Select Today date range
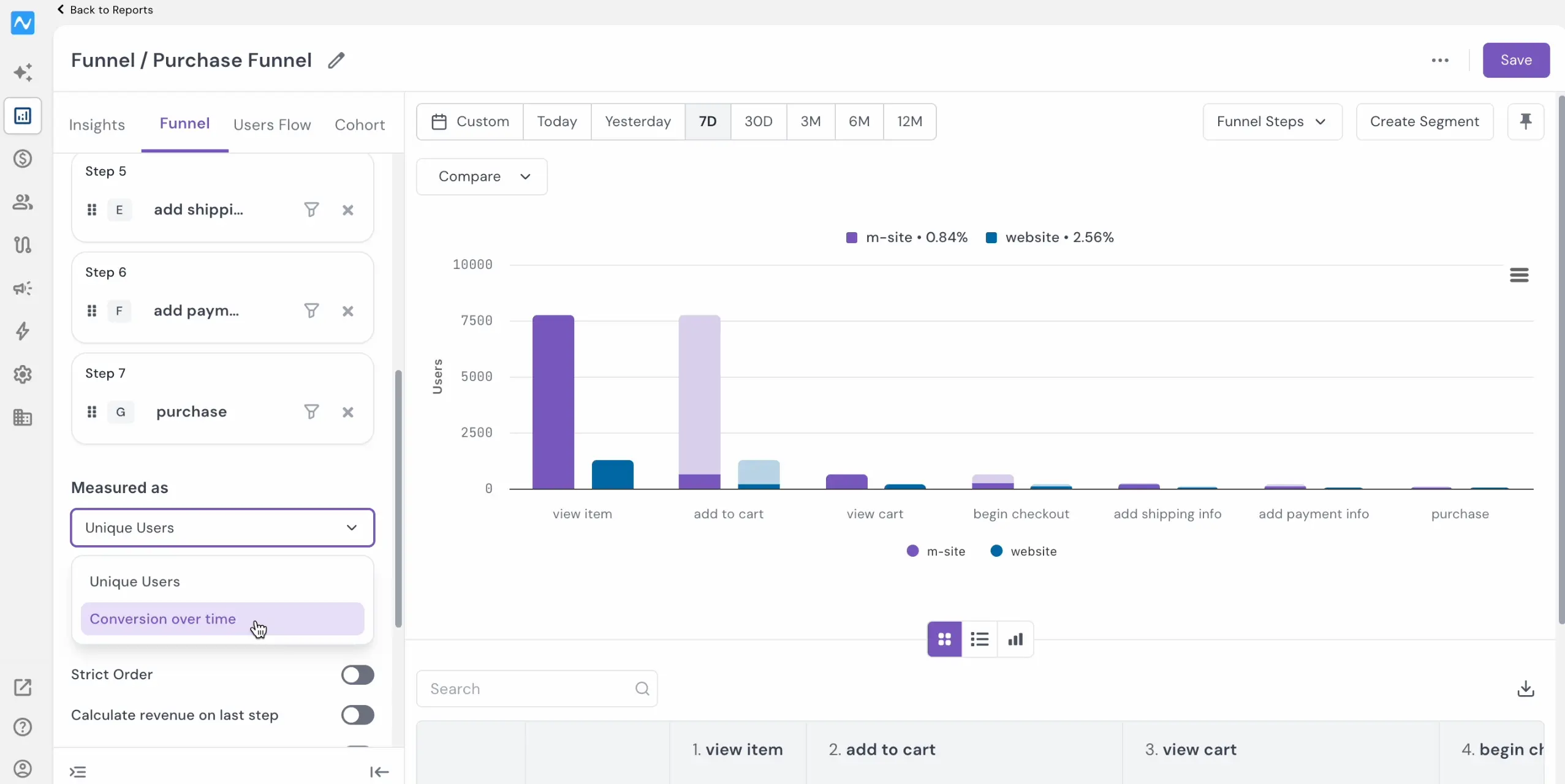Viewport: 1565px width, 784px height. pos(557,121)
